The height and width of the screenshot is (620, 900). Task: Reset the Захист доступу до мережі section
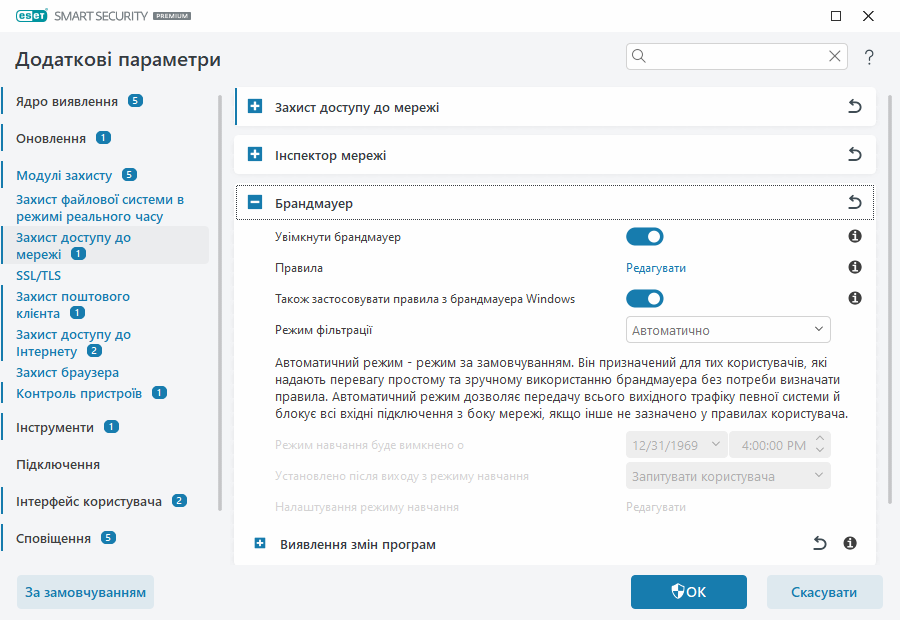click(x=854, y=107)
